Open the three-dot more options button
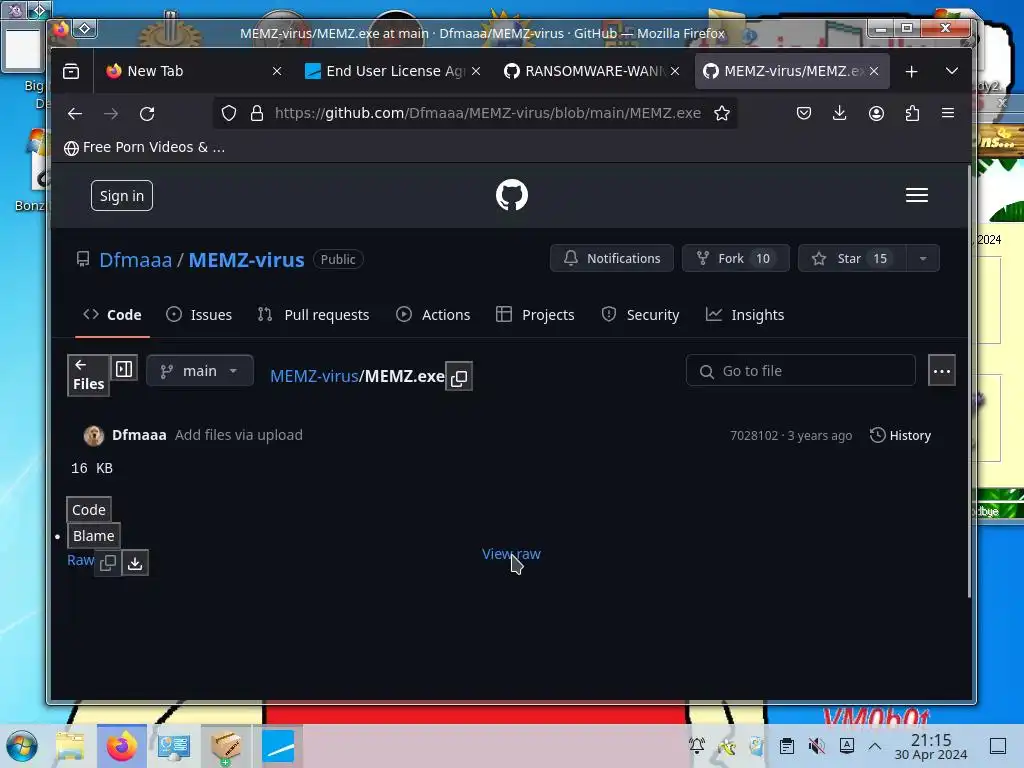The height and width of the screenshot is (768, 1024). (x=941, y=371)
